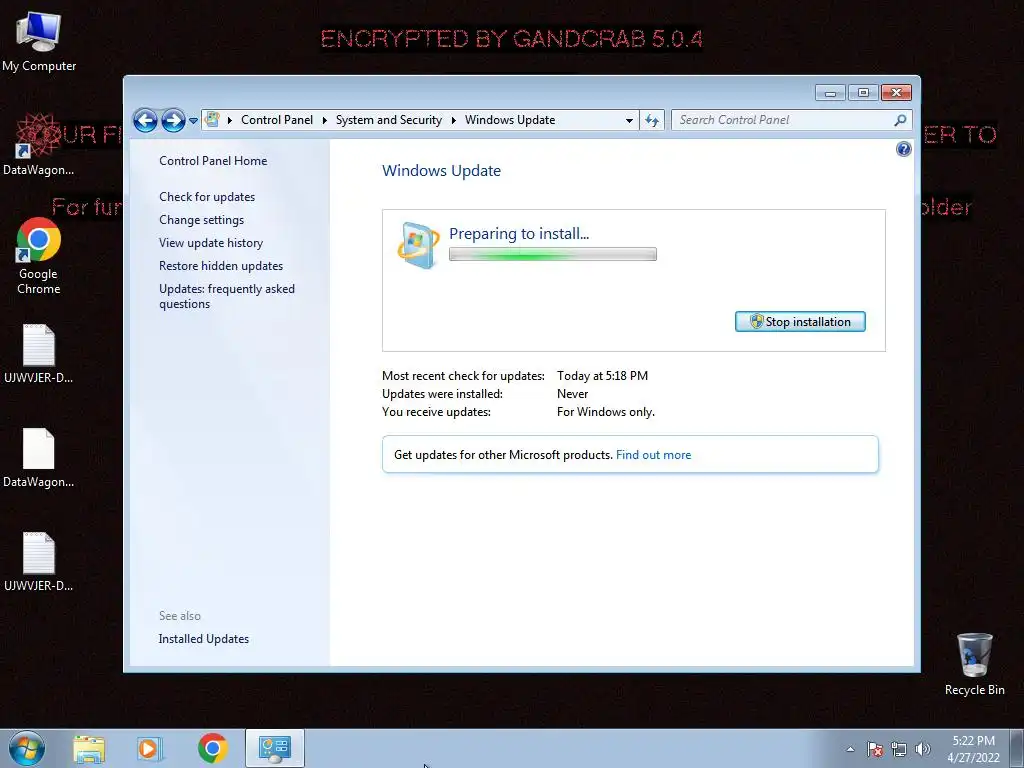
Task: Open the recent pages dropdown arrow
Action: click(x=193, y=121)
